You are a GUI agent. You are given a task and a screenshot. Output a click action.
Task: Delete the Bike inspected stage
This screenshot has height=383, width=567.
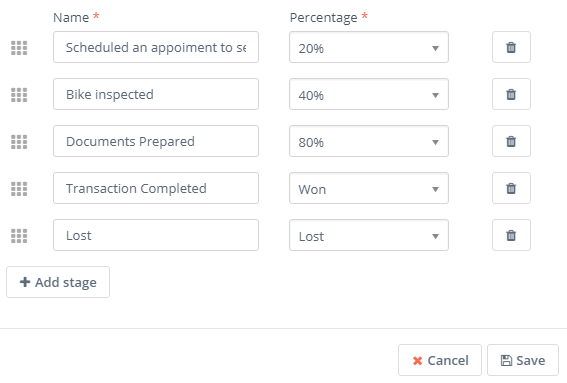click(511, 94)
